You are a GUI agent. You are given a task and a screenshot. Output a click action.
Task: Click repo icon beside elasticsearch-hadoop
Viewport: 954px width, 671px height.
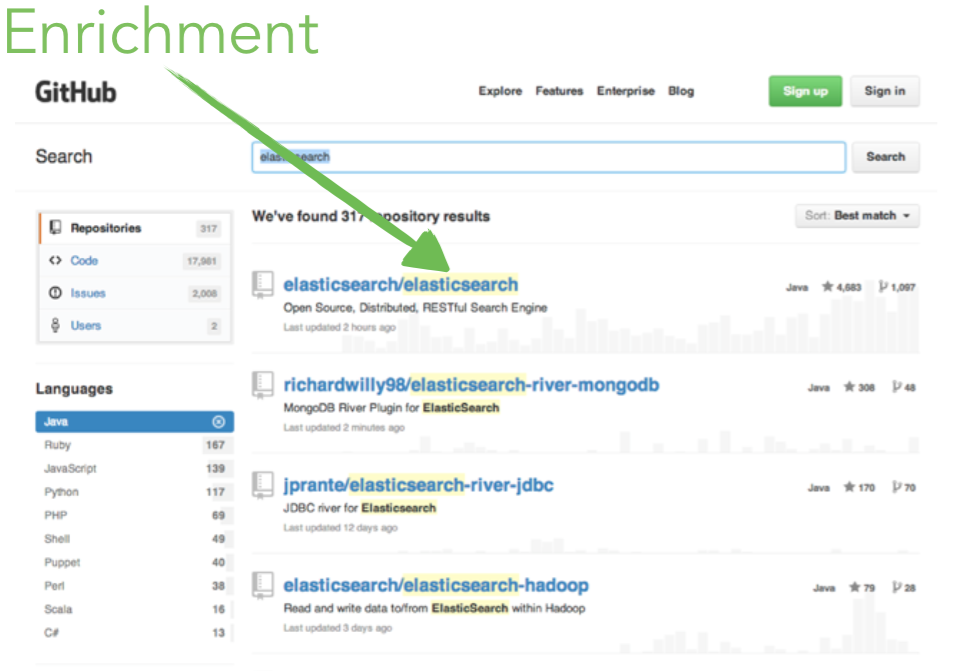click(x=263, y=585)
